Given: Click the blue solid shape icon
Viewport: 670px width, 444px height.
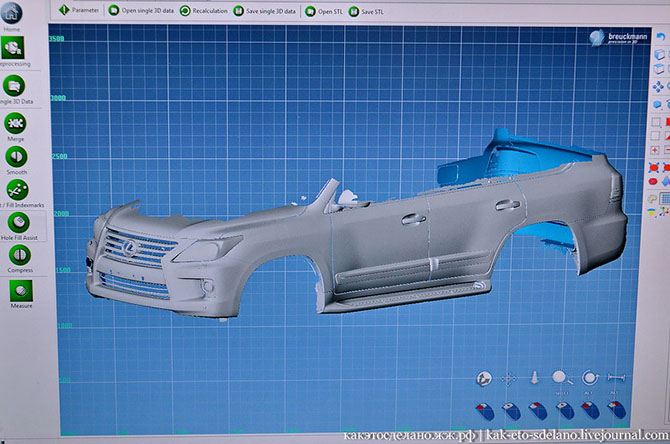Looking at the screenshot, I should (657, 104).
